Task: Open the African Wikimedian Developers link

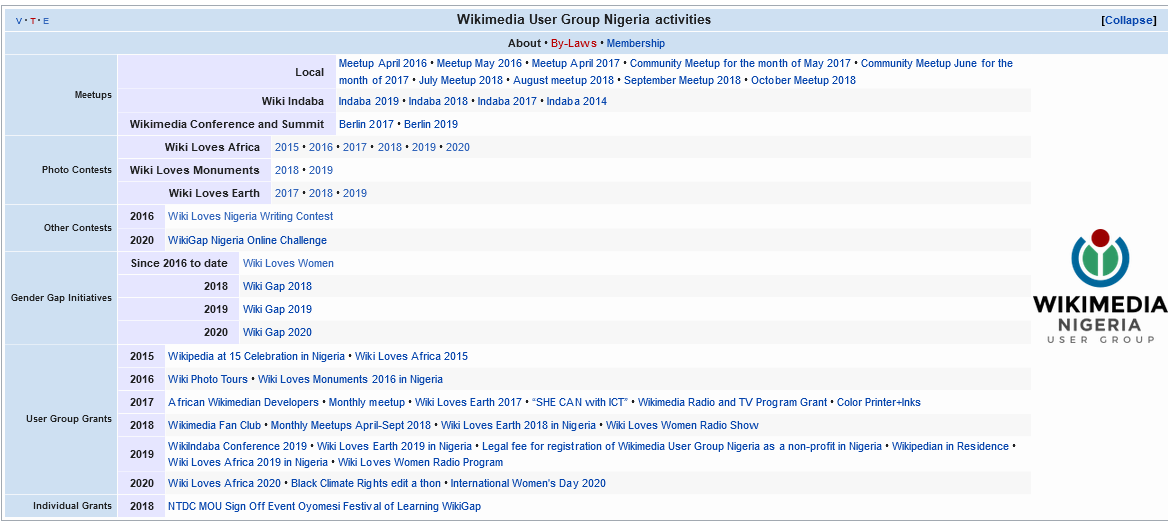Action: click(x=243, y=402)
